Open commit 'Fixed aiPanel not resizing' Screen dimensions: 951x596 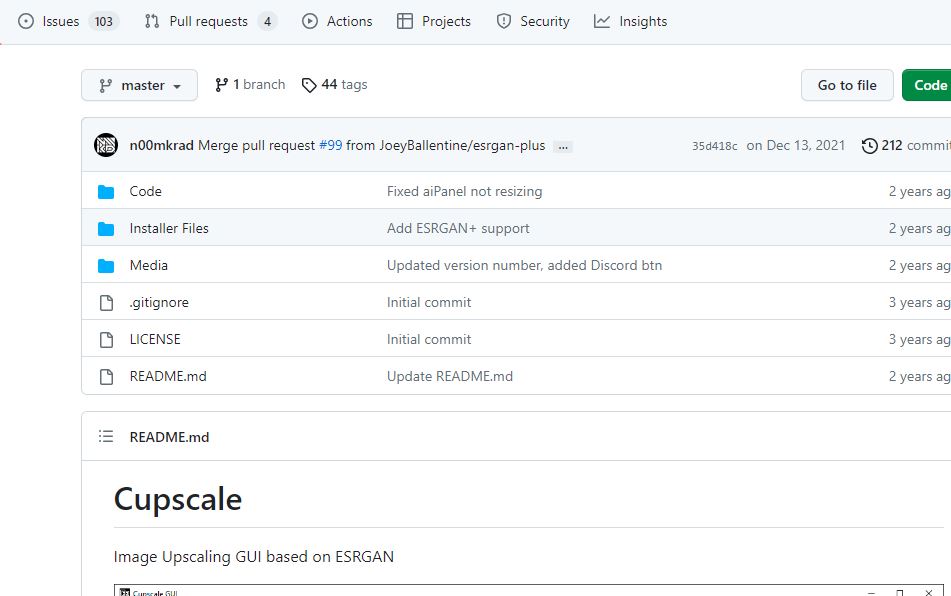coord(465,191)
